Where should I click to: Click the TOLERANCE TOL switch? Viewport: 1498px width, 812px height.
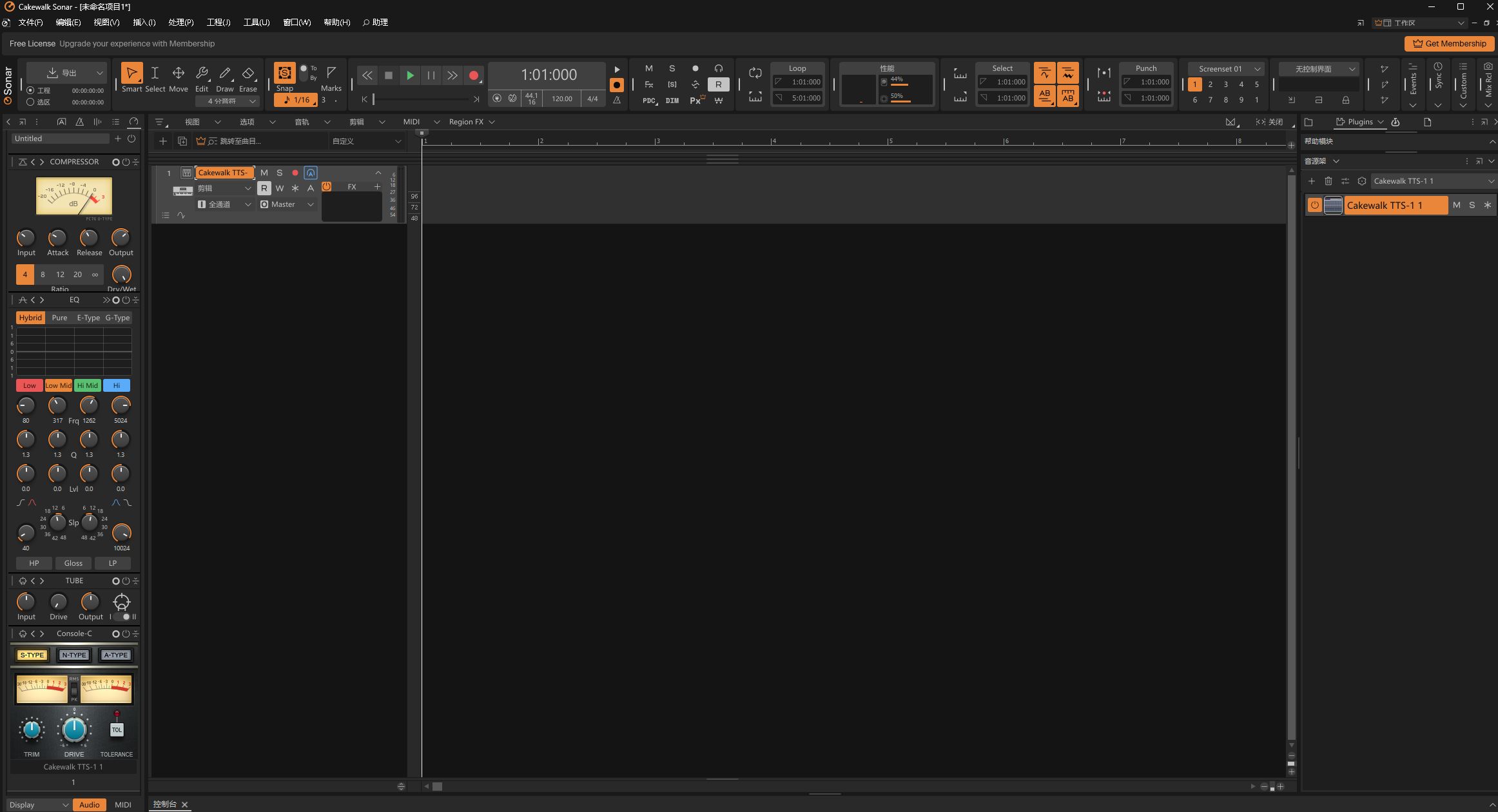point(117,730)
